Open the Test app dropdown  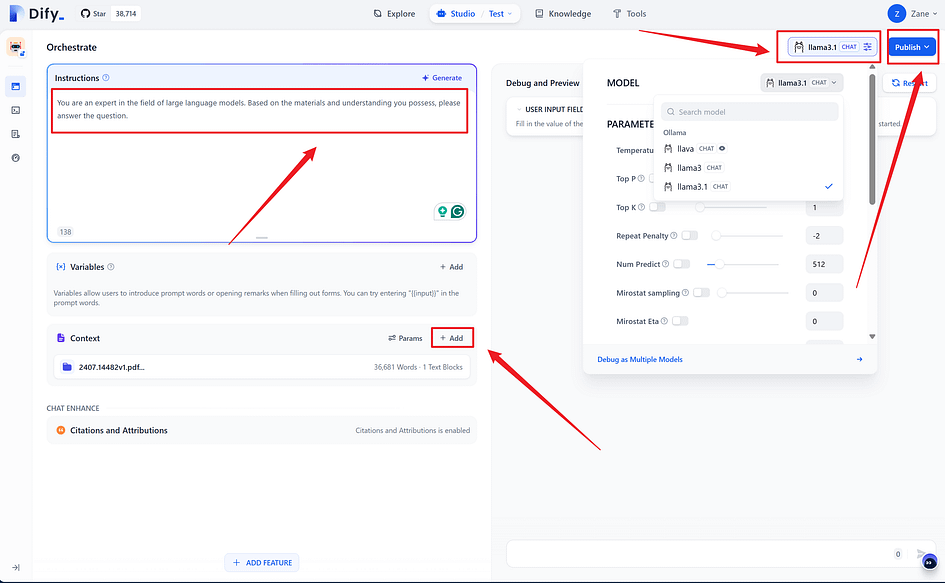tap(500, 13)
